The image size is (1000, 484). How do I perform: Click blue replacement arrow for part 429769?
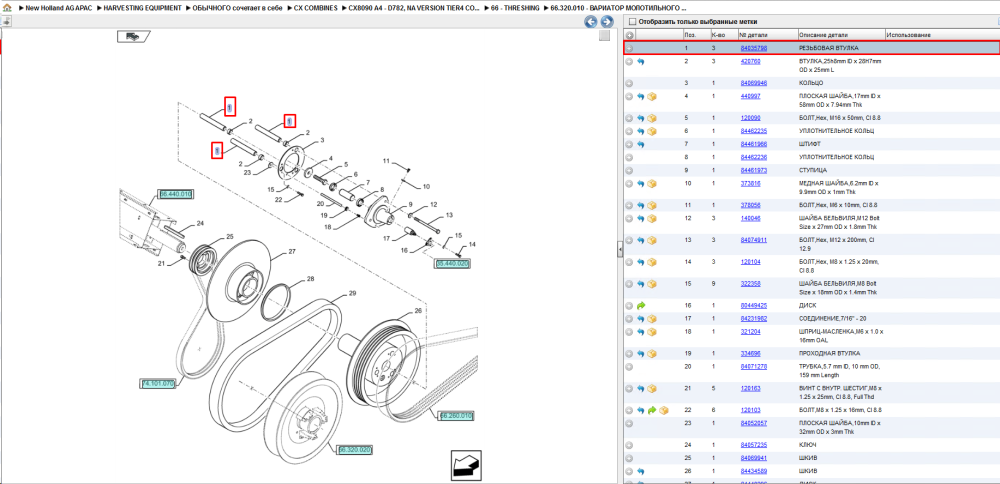point(641,62)
